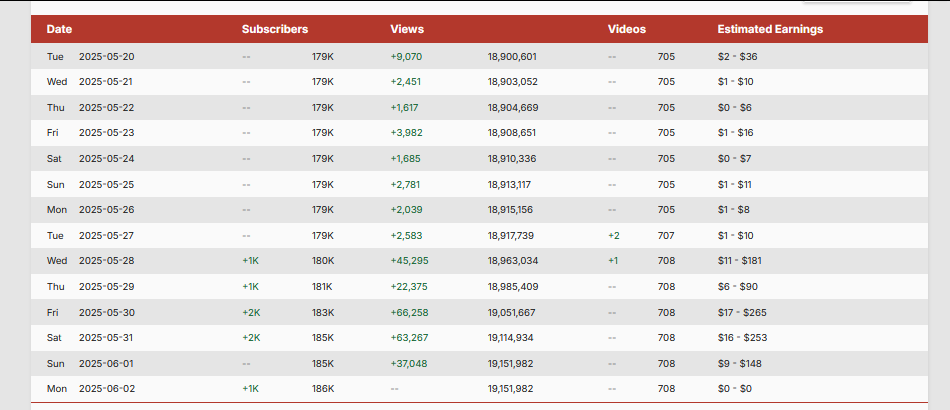
Task: Click the +2 videos change on 2025-05-27
Action: point(614,236)
